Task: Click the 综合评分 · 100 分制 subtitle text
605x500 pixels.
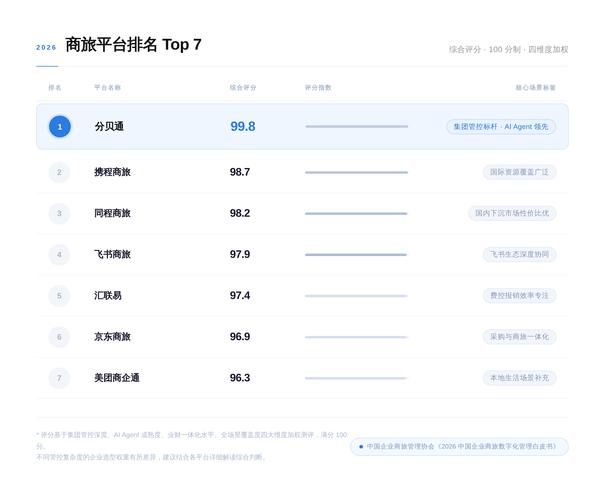Action: pyautogui.click(x=509, y=49)
